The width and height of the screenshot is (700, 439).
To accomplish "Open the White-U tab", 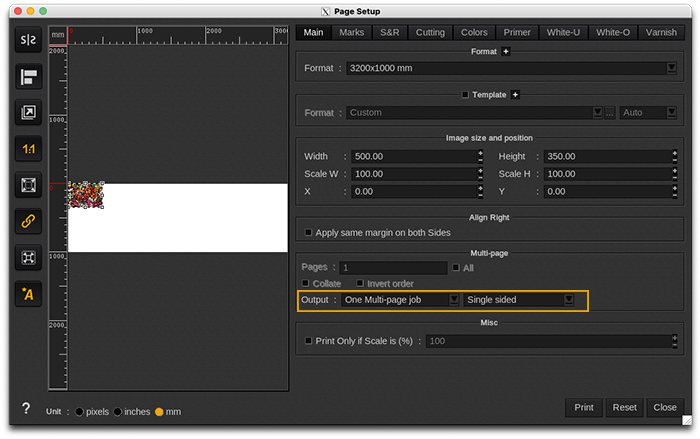I will [563, 33].
